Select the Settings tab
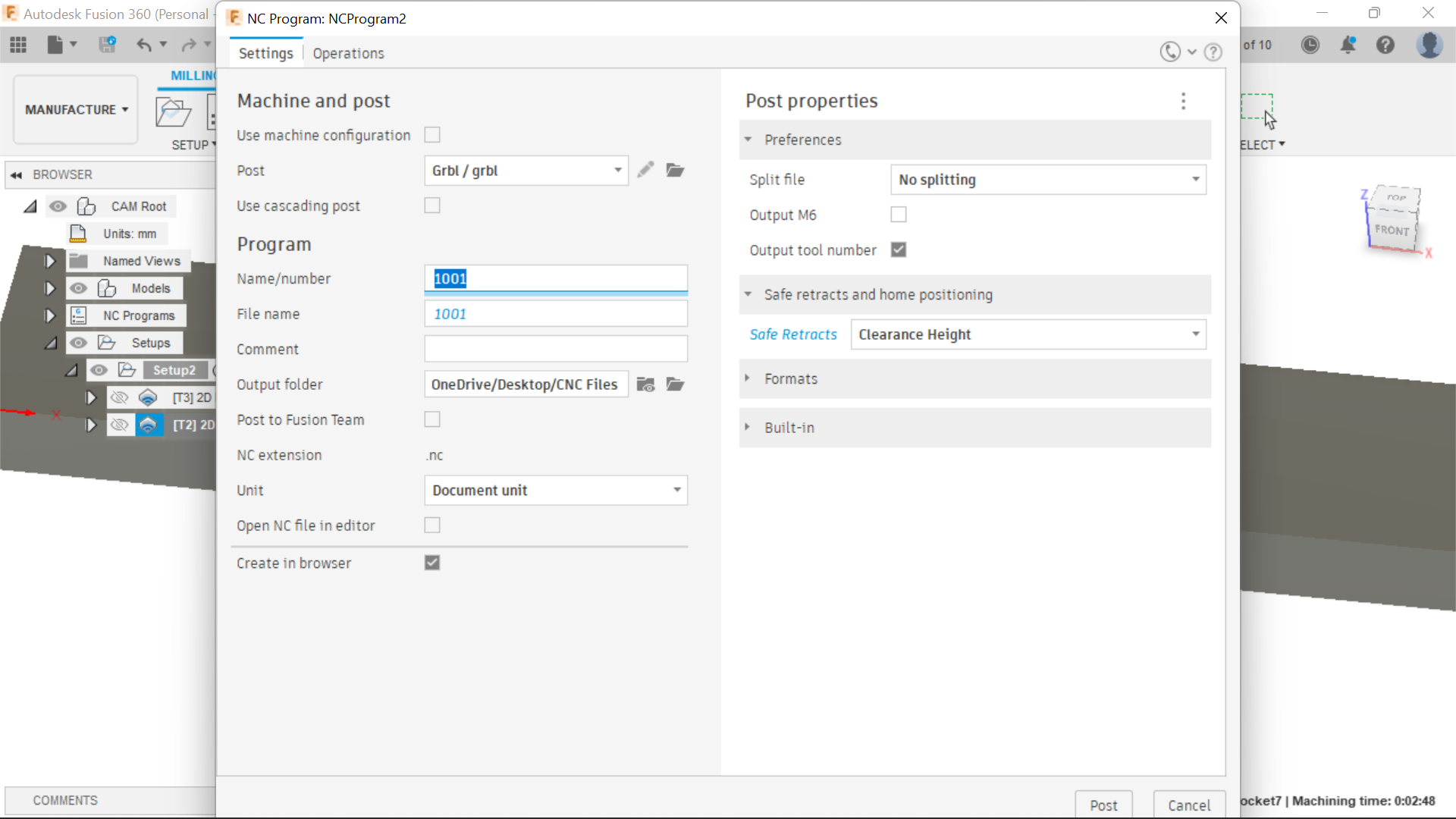This screenshot has height=819, width=1456. click(265, 53)
